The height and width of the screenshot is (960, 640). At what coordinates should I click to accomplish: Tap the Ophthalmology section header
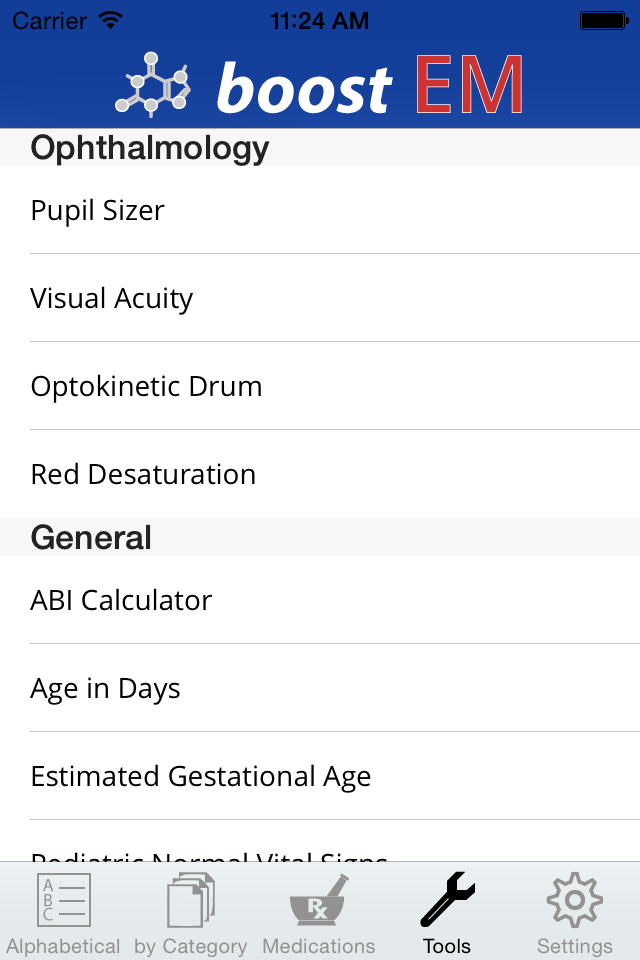coord(150,148)
